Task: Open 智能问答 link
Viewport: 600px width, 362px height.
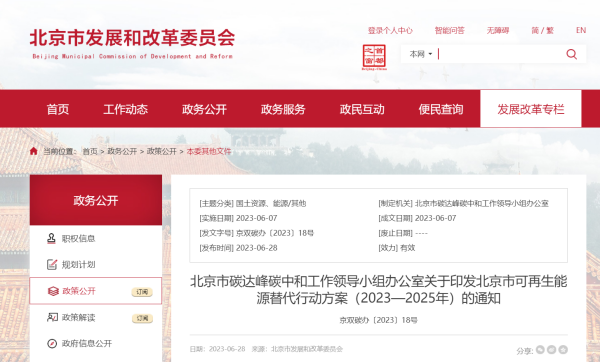Action: [450, 30]
